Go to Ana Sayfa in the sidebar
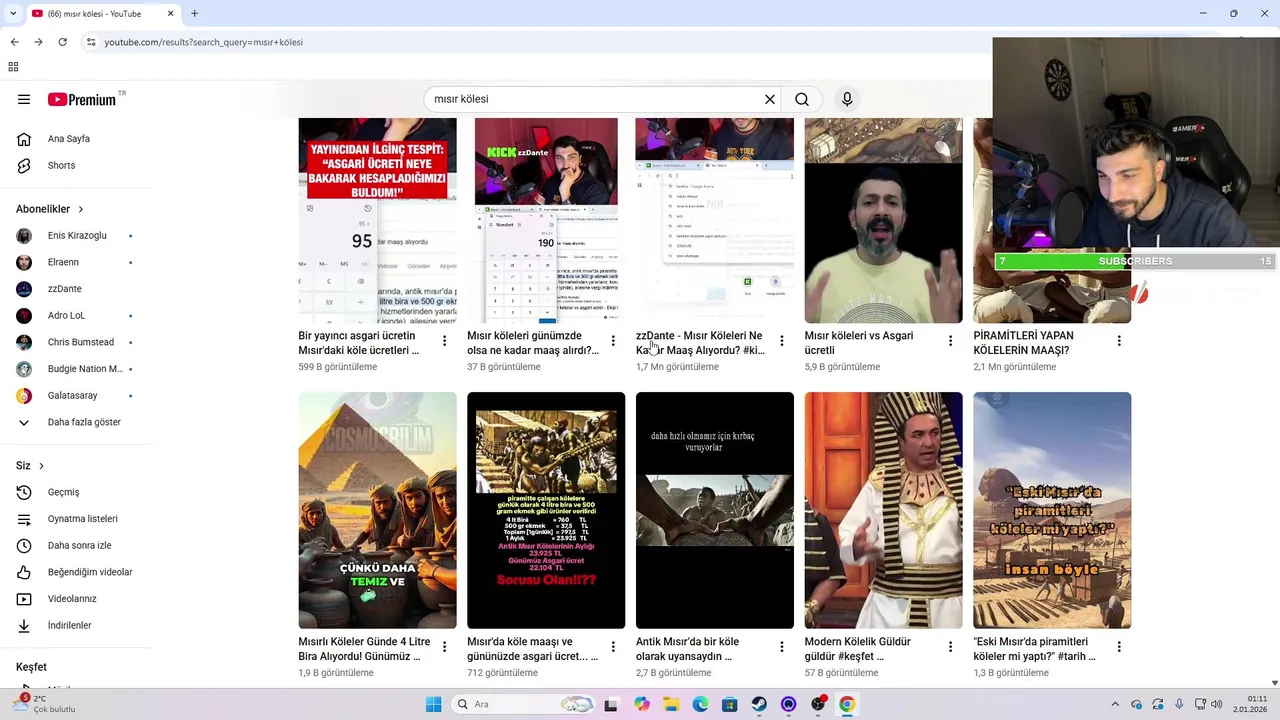Screen dimensions: 1280x720 (70, 139)
